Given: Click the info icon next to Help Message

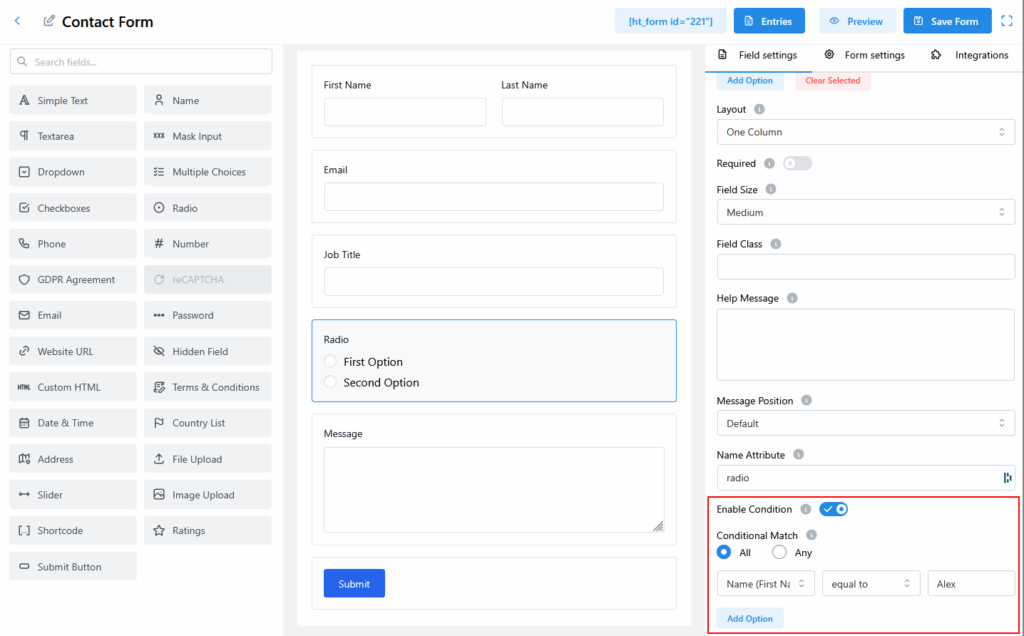Looking at the screenshot, I should [792, 298].
